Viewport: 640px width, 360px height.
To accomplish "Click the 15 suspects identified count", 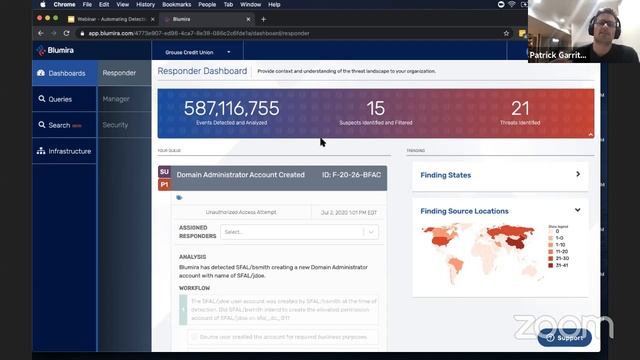I will coord(376,109).
